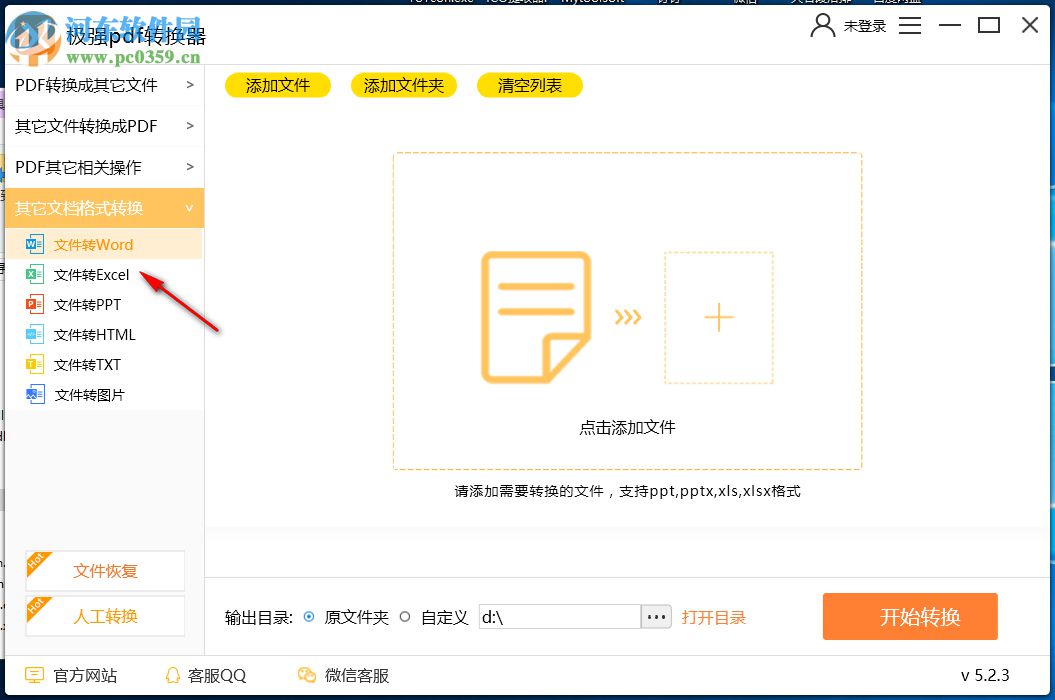This screenshot has height=700, width=1055.
Task: Select the 原文件夹 output radio button
Action: click(311, 617)
